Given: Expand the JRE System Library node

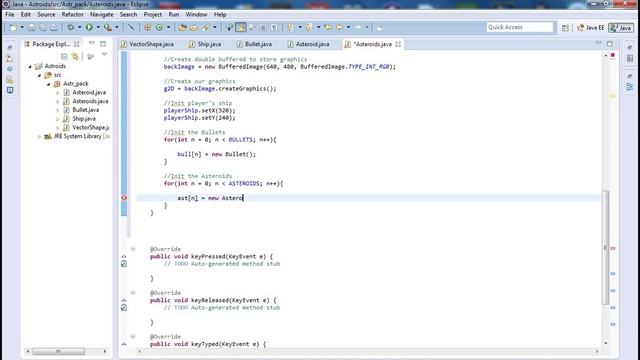Looking at the screenshot, I should (x=39, y=137).
